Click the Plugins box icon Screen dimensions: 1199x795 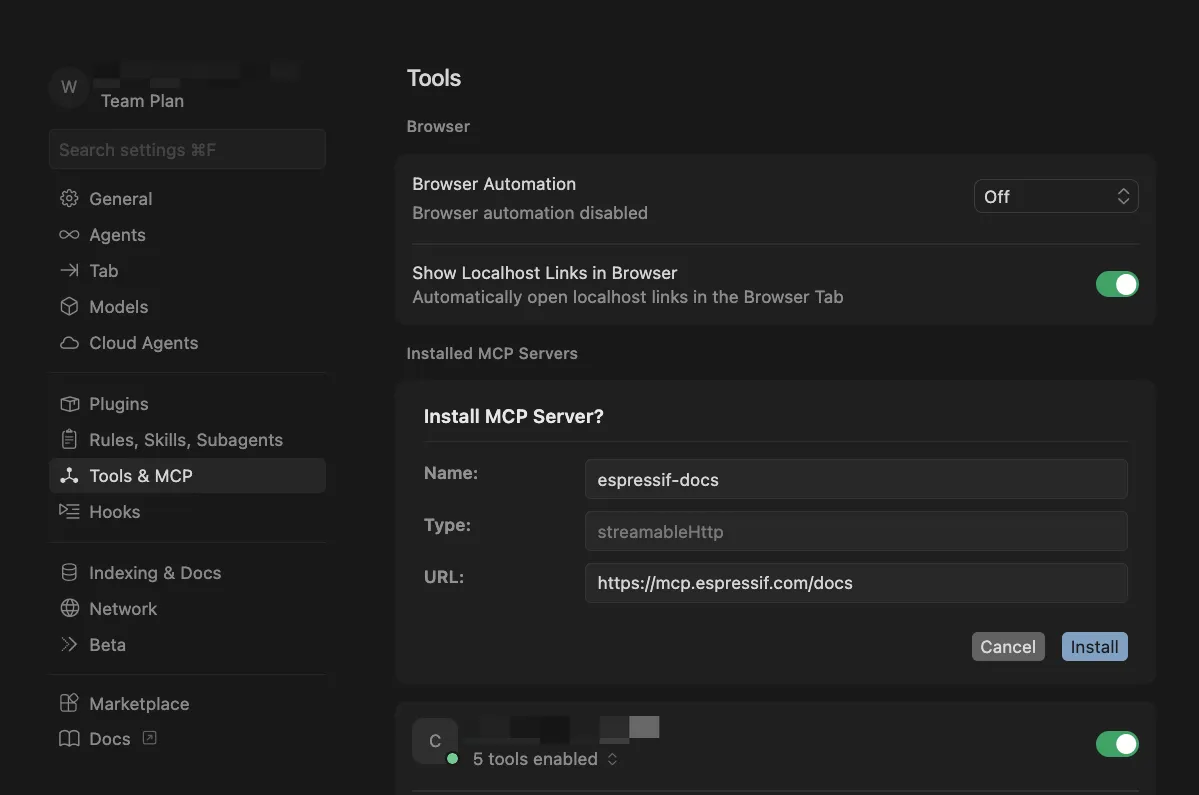[69, 404]
